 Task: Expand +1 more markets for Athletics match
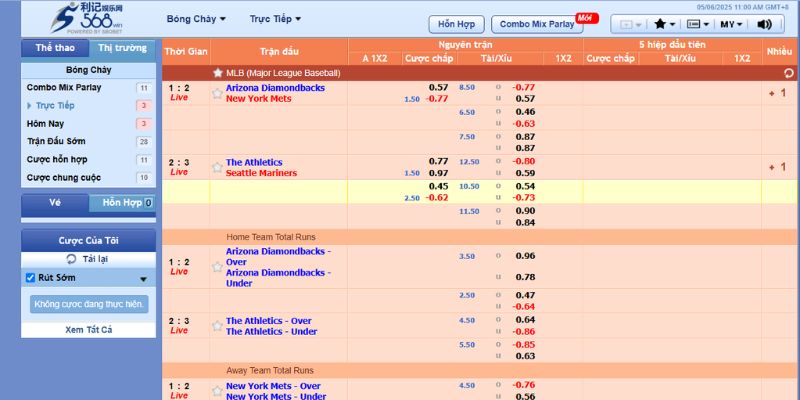point(777,167)
